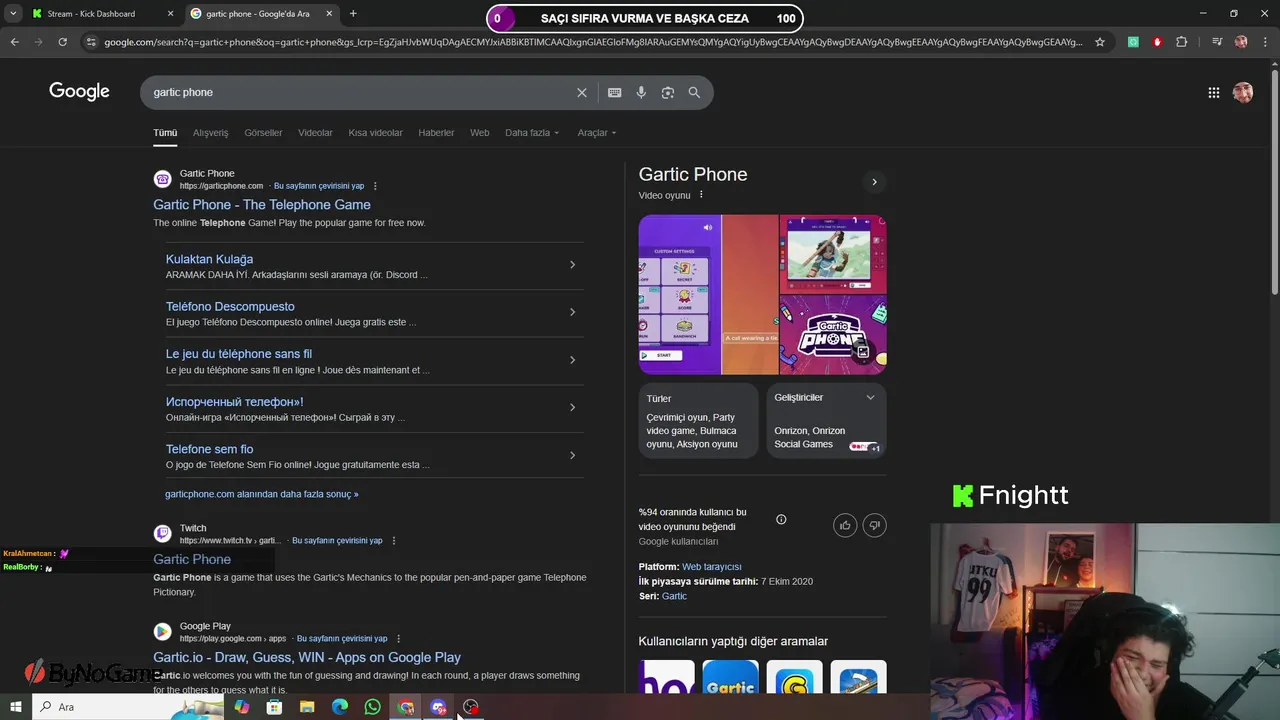Open Chrome's three-dot menu
The image size is (1280, 720).
tap(1265, 42)
